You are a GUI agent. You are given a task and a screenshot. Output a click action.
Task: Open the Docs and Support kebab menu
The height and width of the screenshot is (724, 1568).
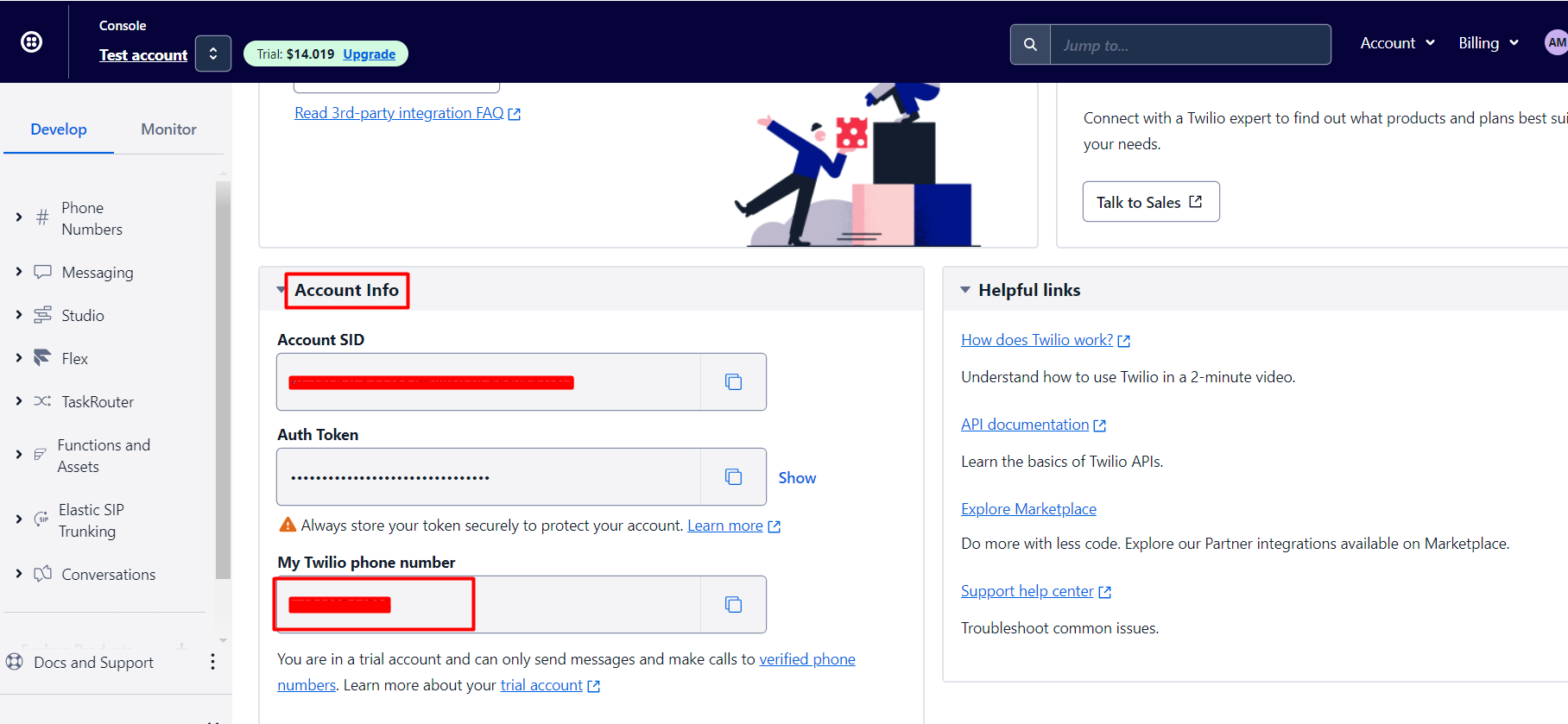[212, 662]
